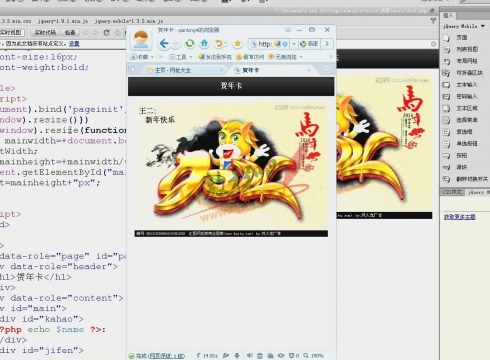490x360 pixels.
Task: Open the 无痕浏览 dropdown
Action: [285, 57]
